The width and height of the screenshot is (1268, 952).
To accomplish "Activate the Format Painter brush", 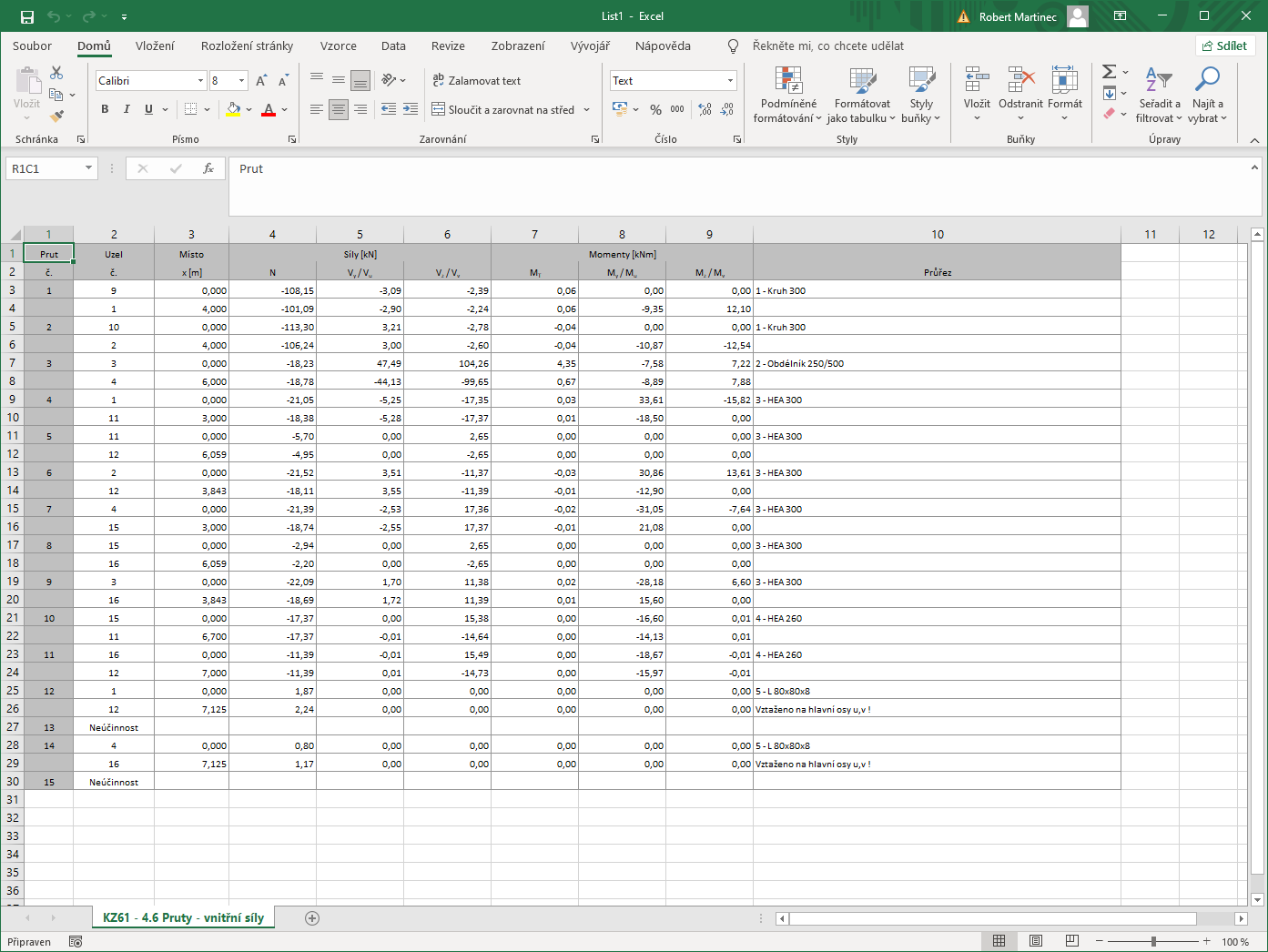I will pyautogui.click(x=56, y=116).
